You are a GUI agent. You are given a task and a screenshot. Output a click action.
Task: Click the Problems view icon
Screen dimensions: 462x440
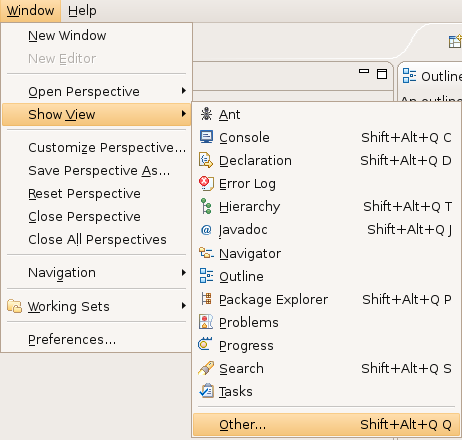tap(206, 322)
